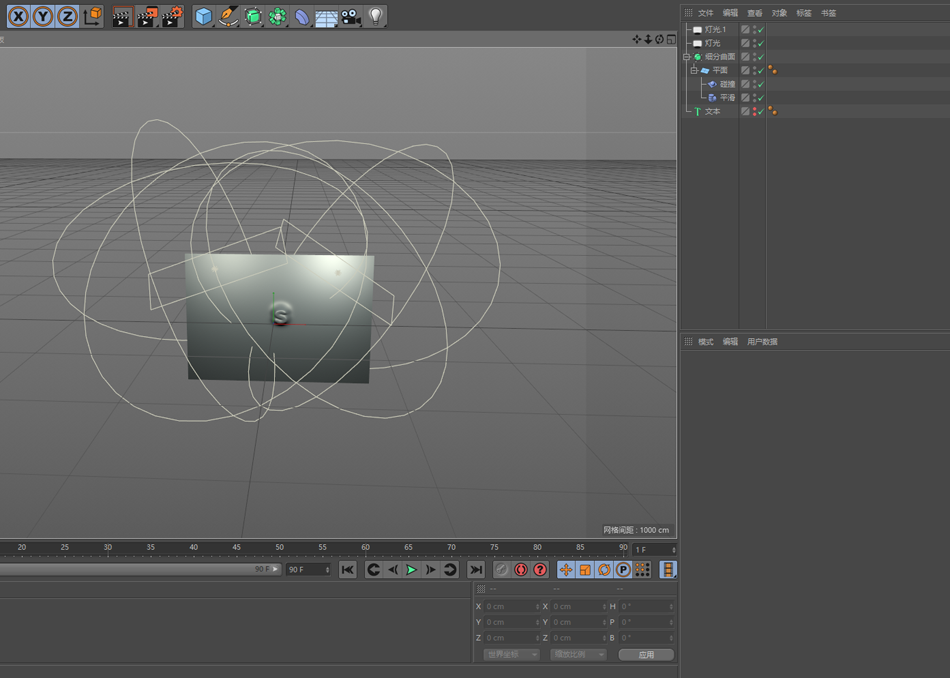Open the timeline film strip options
This screenshot has height=678, width=950.
[x=668, y=570]
